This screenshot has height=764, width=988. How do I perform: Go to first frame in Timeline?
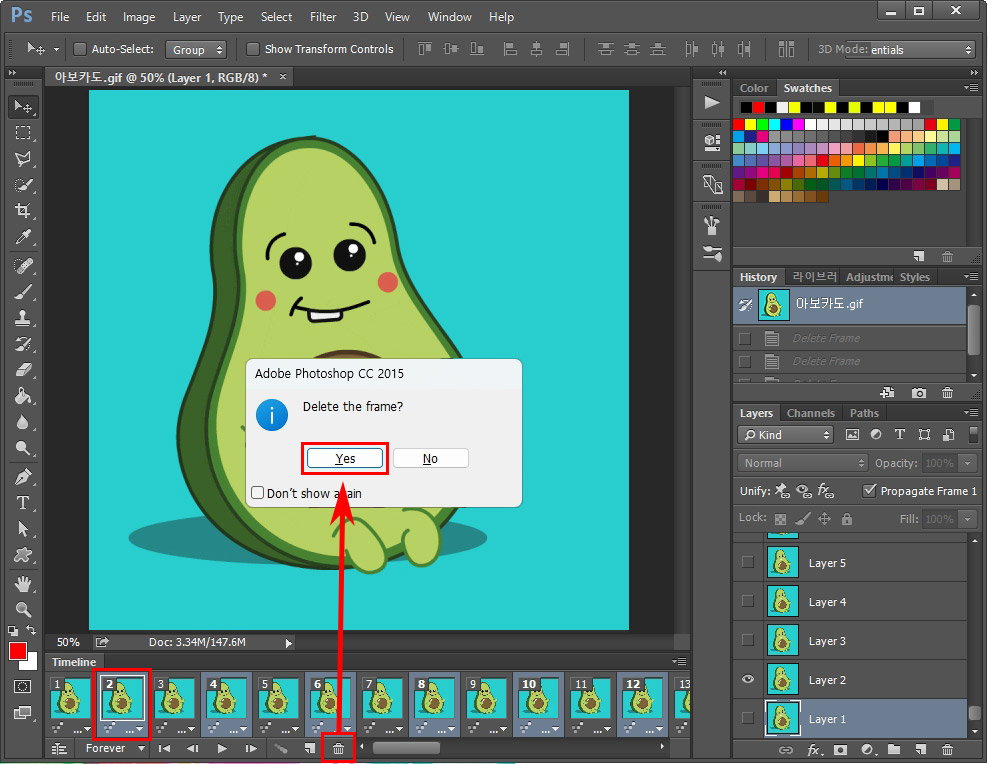coord(164,748)
